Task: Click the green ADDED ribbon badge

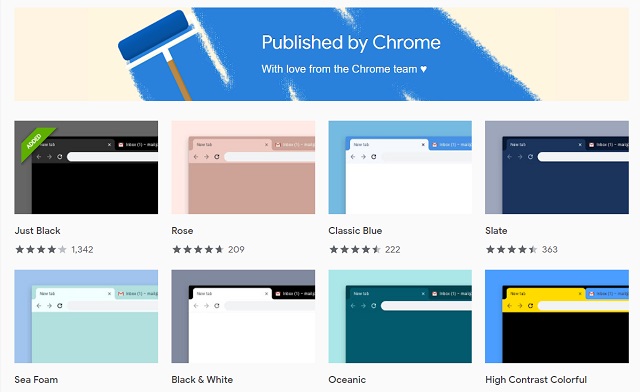Action: (x=36, y=142)
